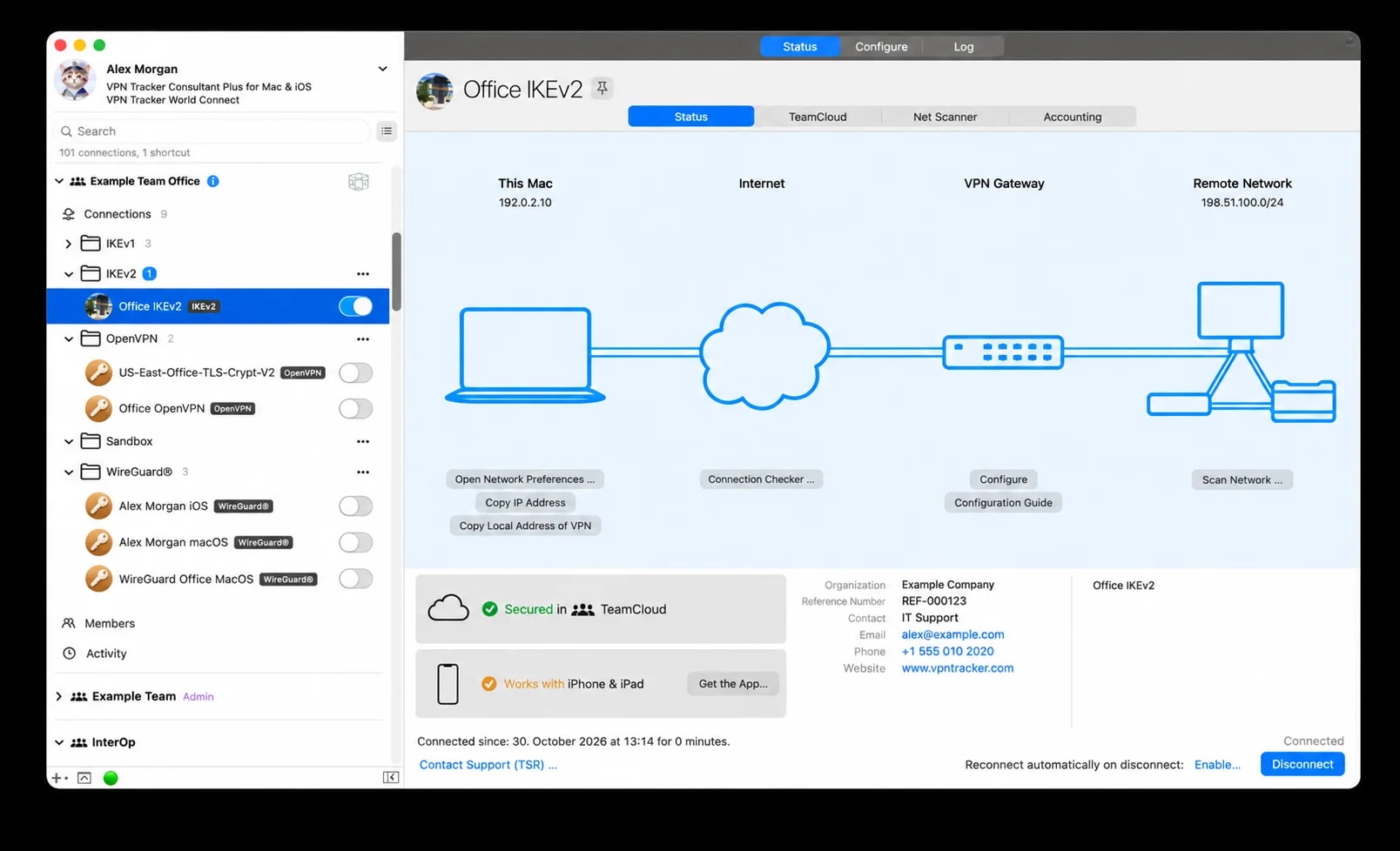Turn on the Alex Morgan iOS switch
The height and width of the screenshot is (851, 1400).
pyautogui.click(x=355, y=506)
